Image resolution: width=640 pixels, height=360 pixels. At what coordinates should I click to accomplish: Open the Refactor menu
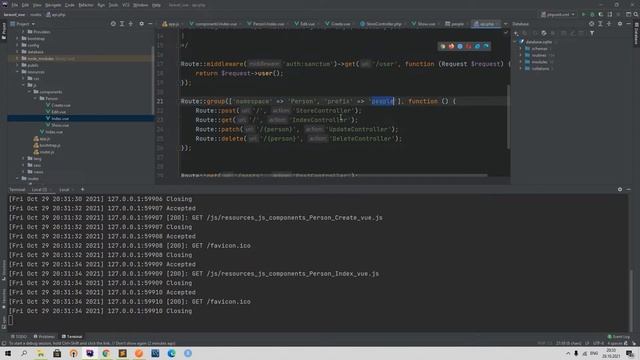[86, 5]
